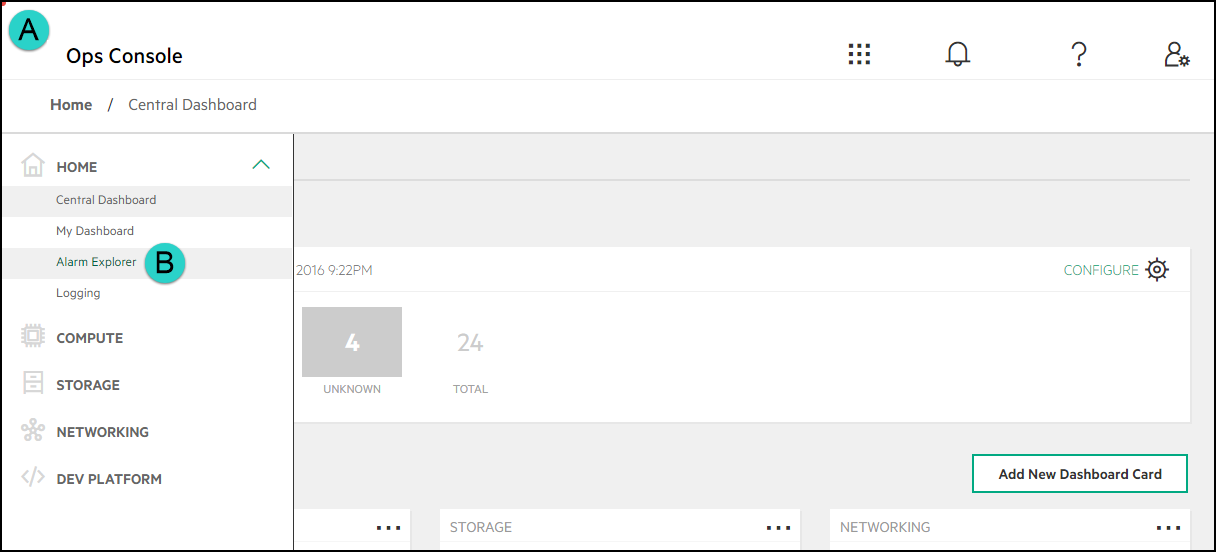Screen dimensions: 1216x552
Task: Click the Compute chip icon in sidebar
Action: [x=33, y=338]
